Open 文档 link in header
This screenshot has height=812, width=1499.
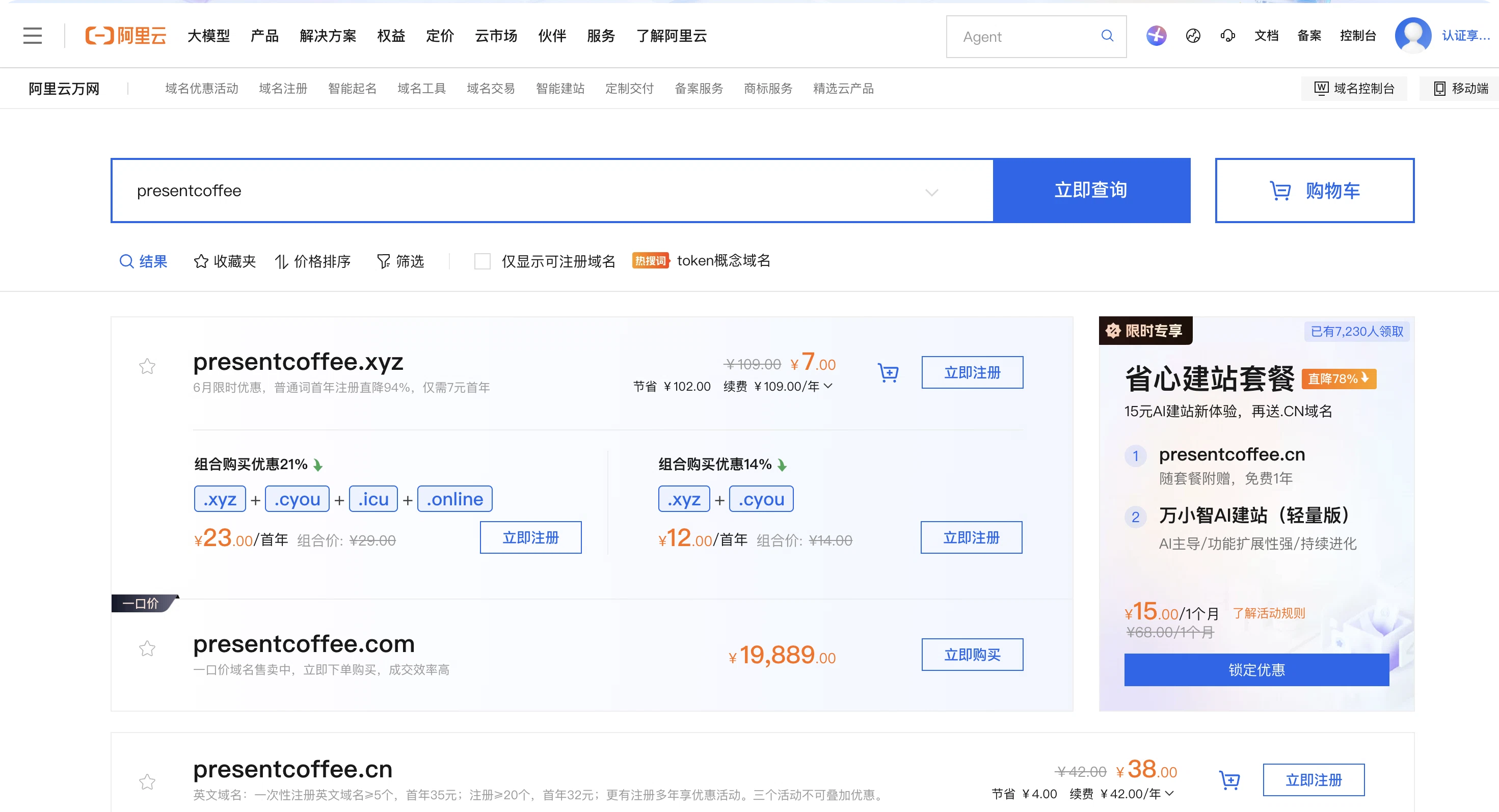pos(1266,36)
